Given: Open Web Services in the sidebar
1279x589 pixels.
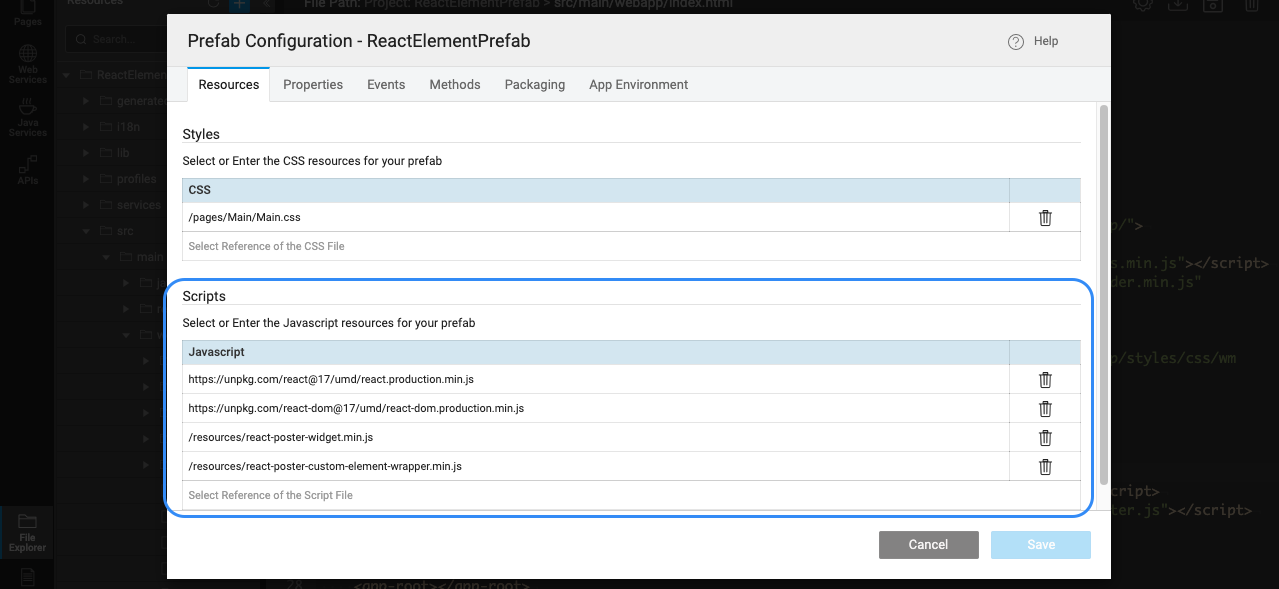Looking at the screenshot, I should tap(27, 63).
